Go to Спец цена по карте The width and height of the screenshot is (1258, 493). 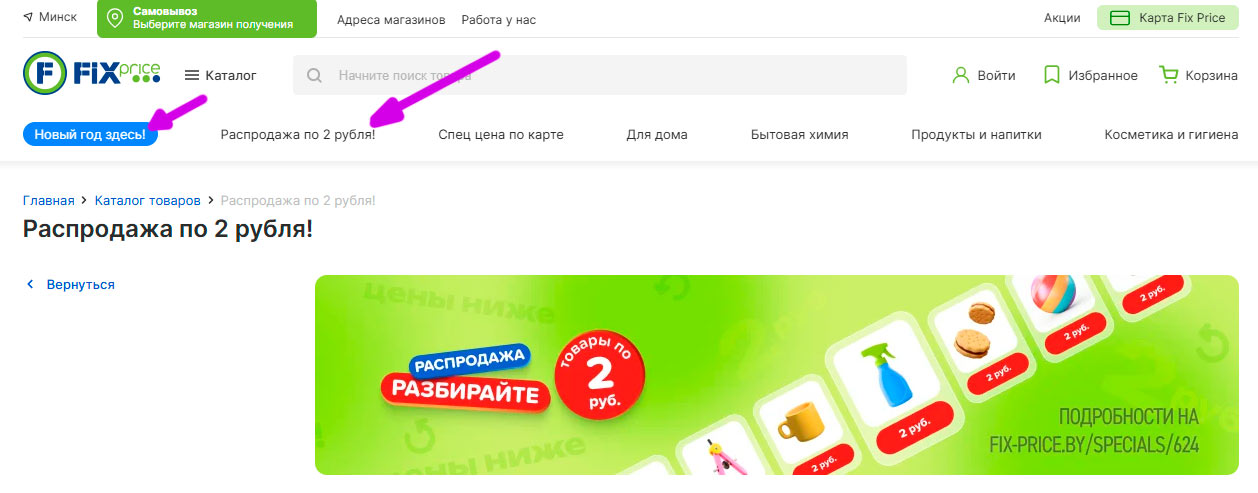tap(501, 134)
